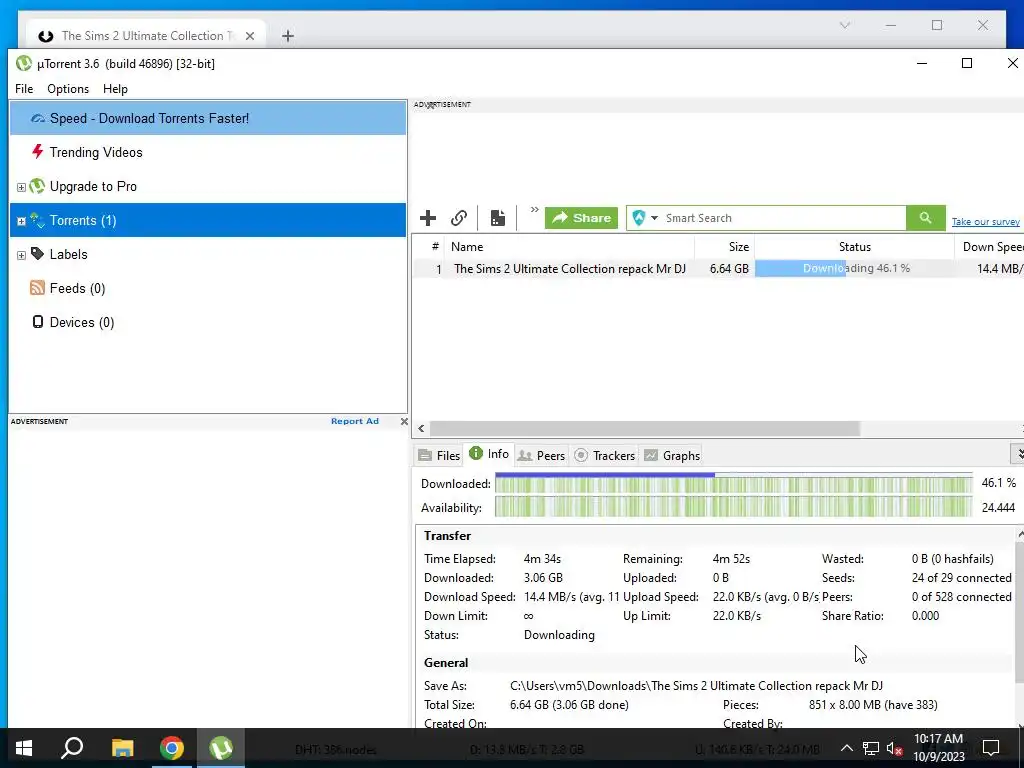
Task: Open Windows taskbar search
Action: pyautogui.click(x=72, y=747)
